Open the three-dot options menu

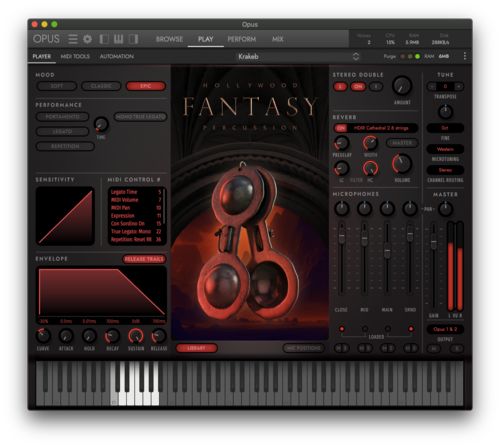(465, 56)
